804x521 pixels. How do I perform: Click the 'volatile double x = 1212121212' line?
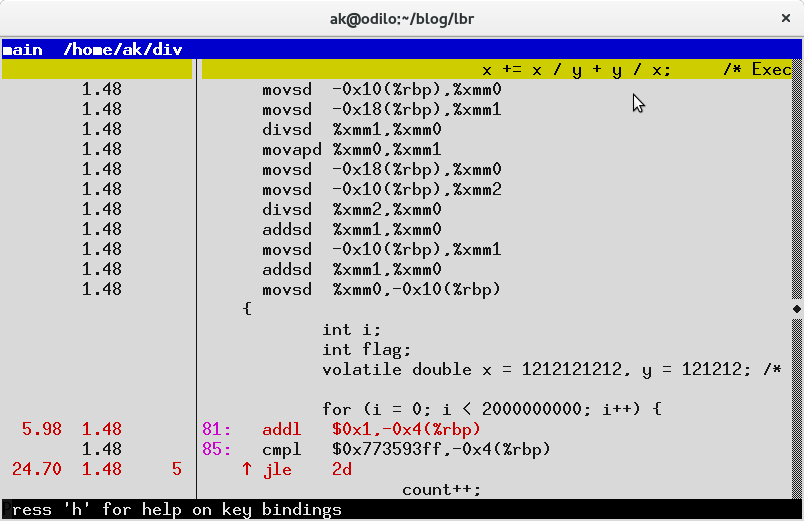click(x=551, y=369)
